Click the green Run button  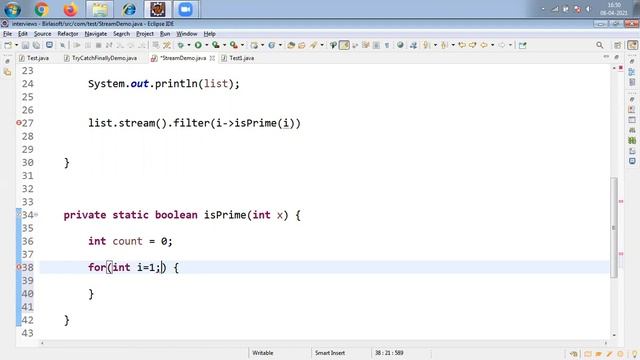(198, 45)
